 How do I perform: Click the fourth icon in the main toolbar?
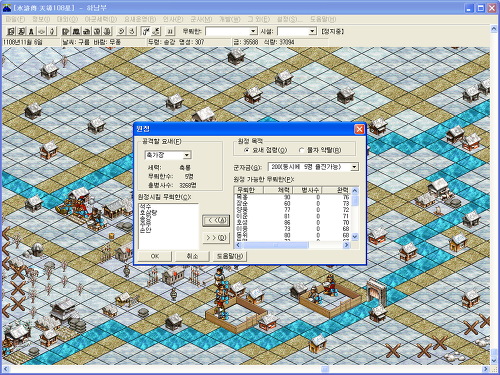click(42, 31)
